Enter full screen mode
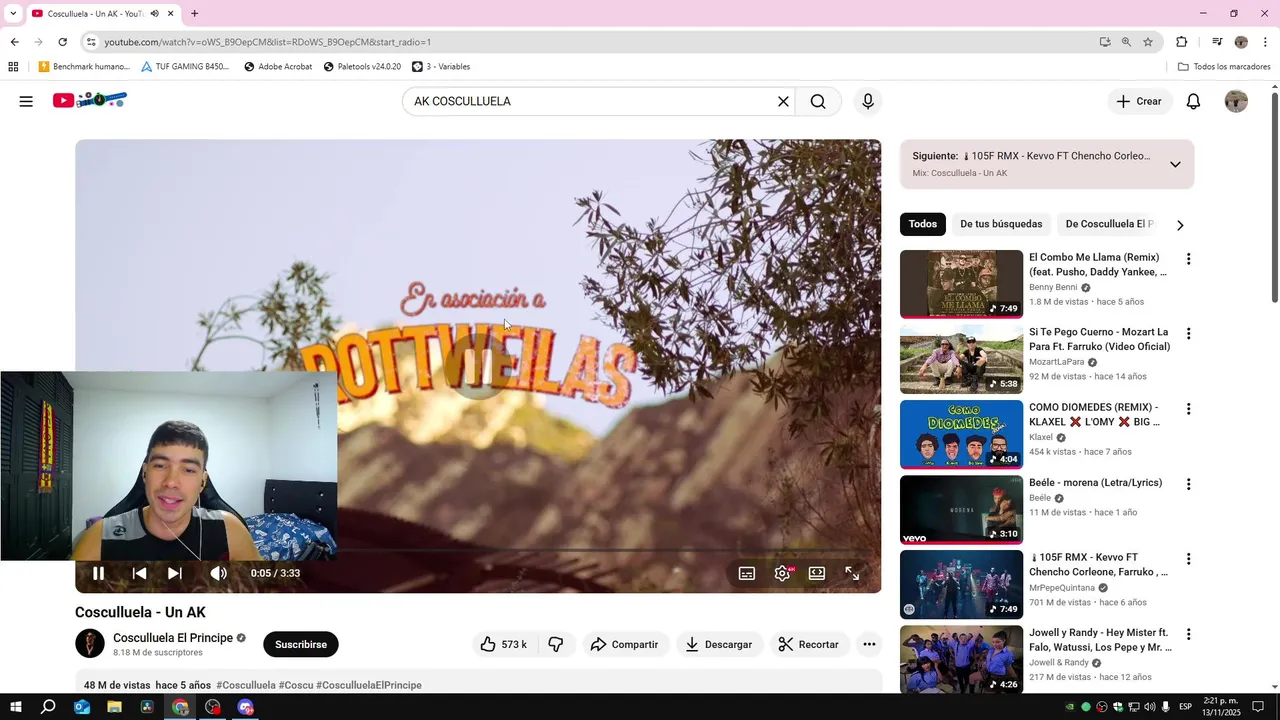This screenshot has height=720, width=1280. tap(852, 573)
